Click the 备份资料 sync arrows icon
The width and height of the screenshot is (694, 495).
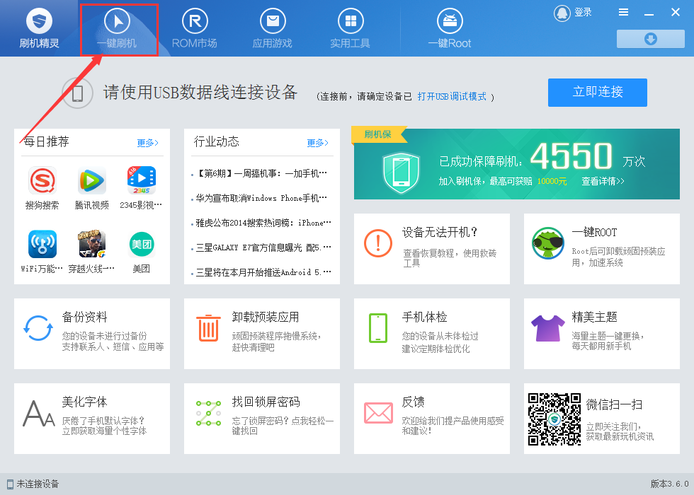pos(38,328)
